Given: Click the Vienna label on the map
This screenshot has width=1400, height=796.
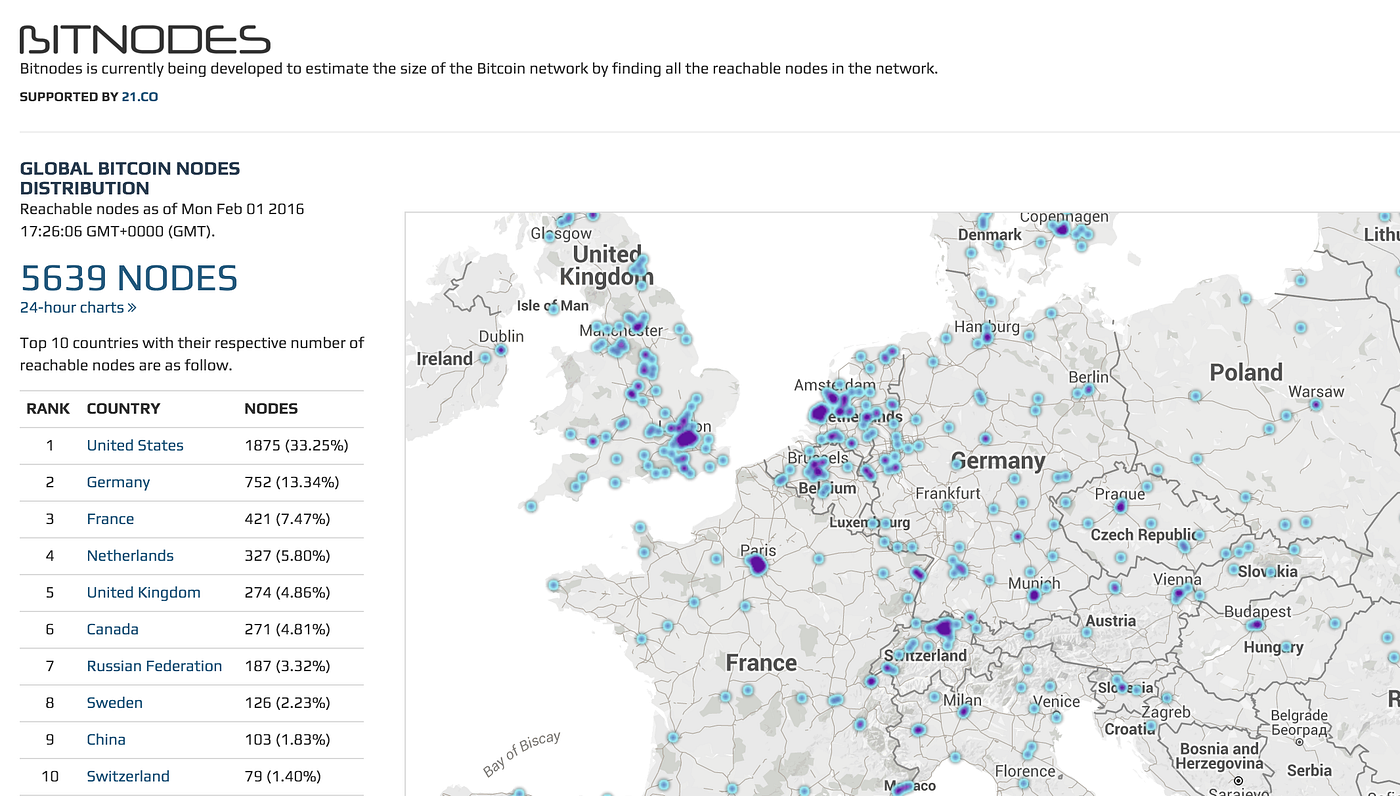Looking at the screenshot, I should 1177,579.
